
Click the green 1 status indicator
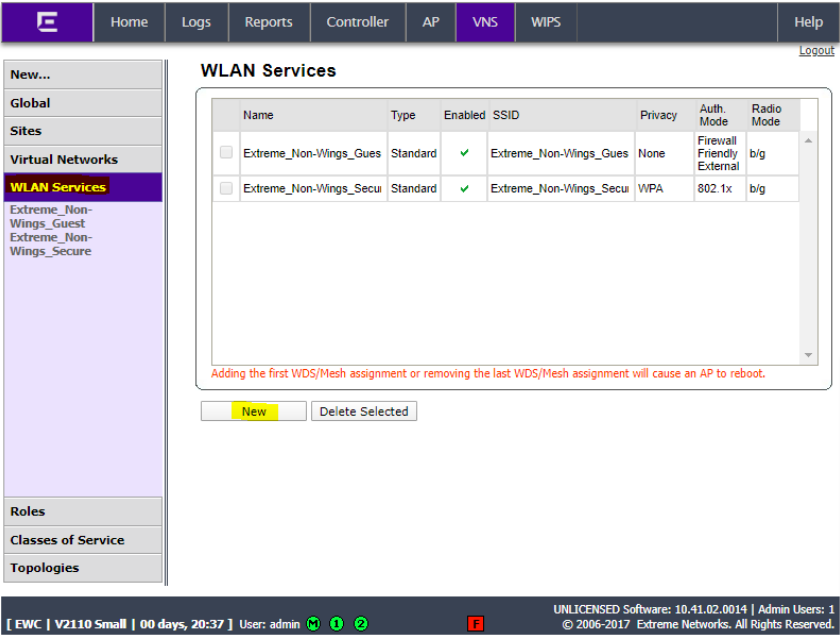[336, 624]
